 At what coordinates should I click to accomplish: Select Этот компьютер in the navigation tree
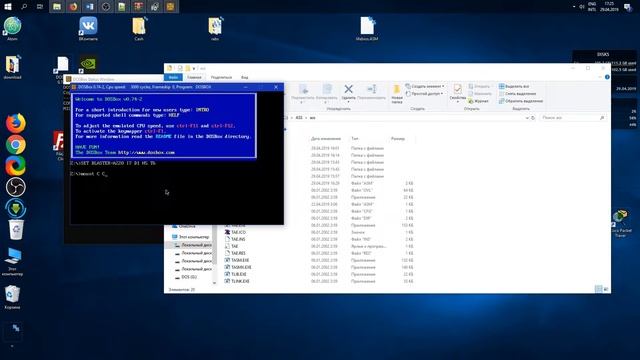click(191, 237)
